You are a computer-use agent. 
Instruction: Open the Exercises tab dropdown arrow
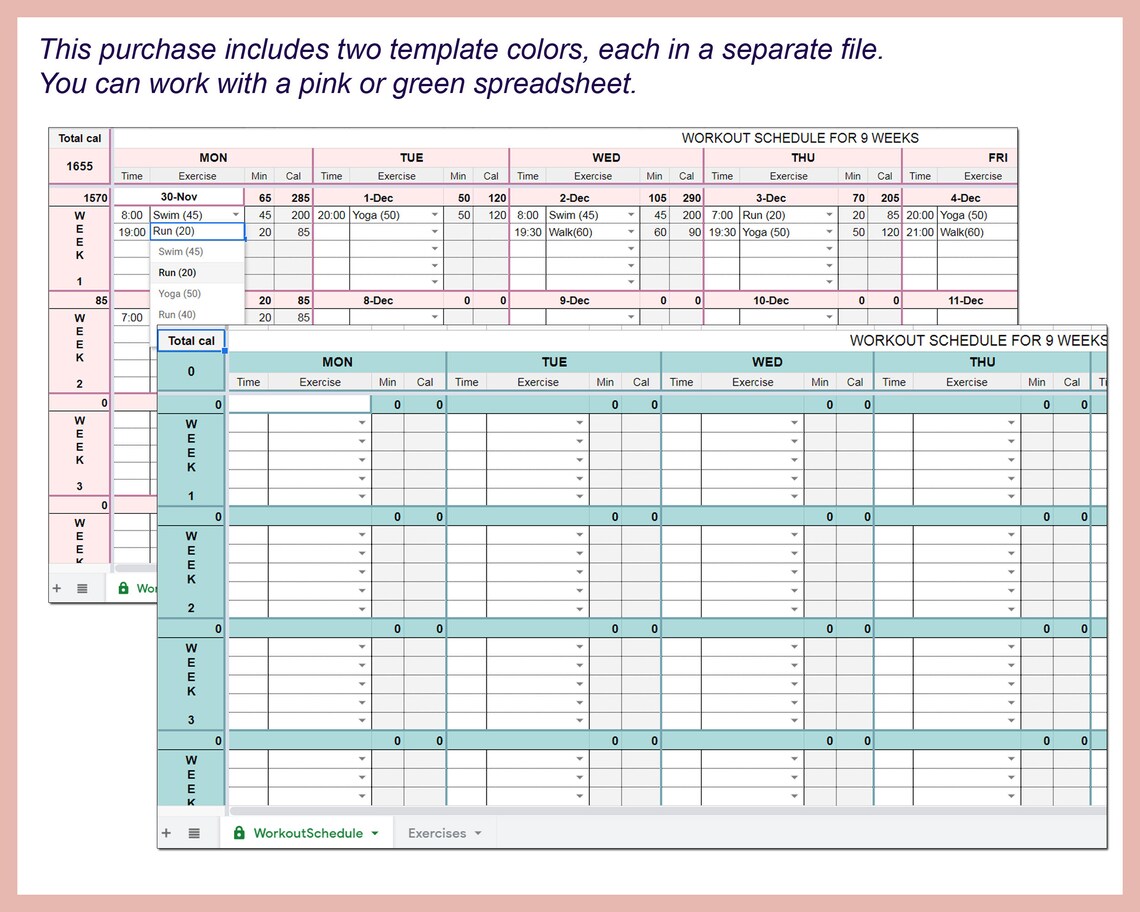(478, 832)
